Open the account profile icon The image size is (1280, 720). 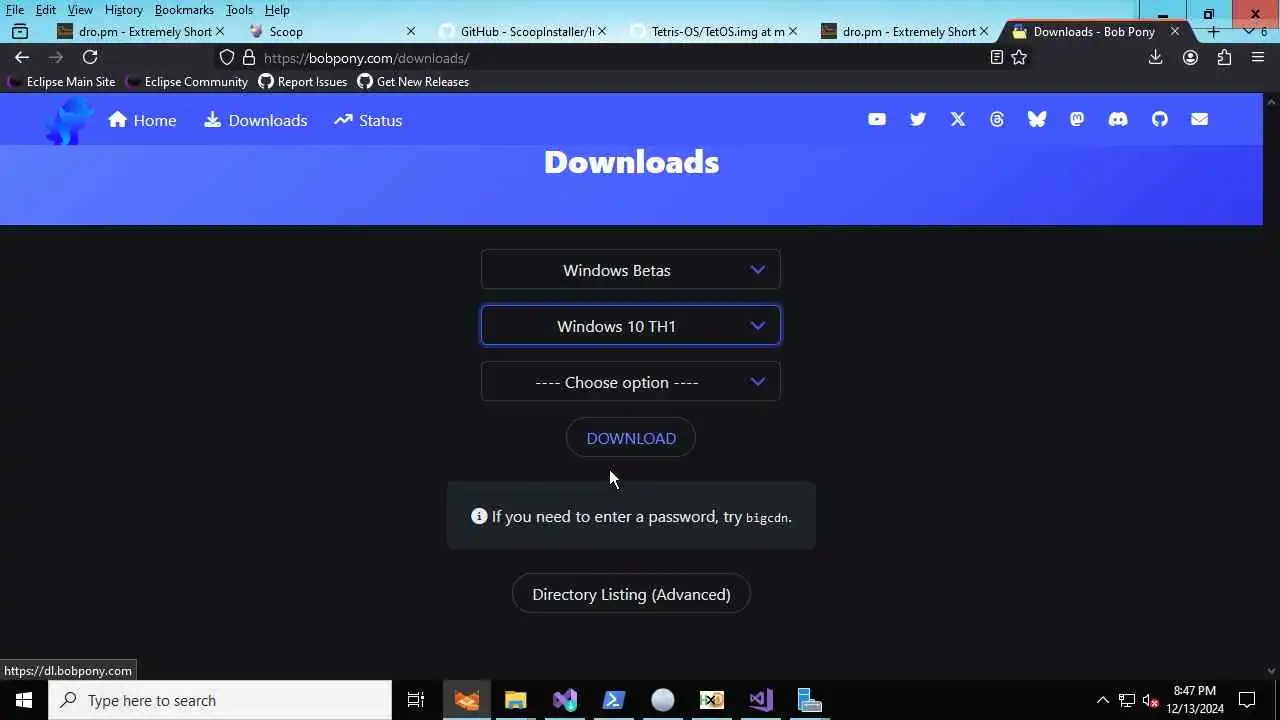[x=1190, y=58]
